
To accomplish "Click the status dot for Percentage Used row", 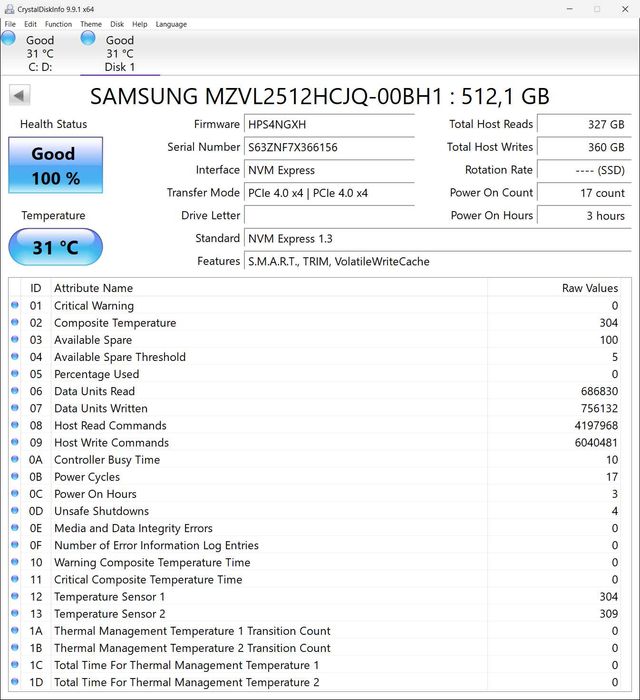I will [x=15, y=373].
